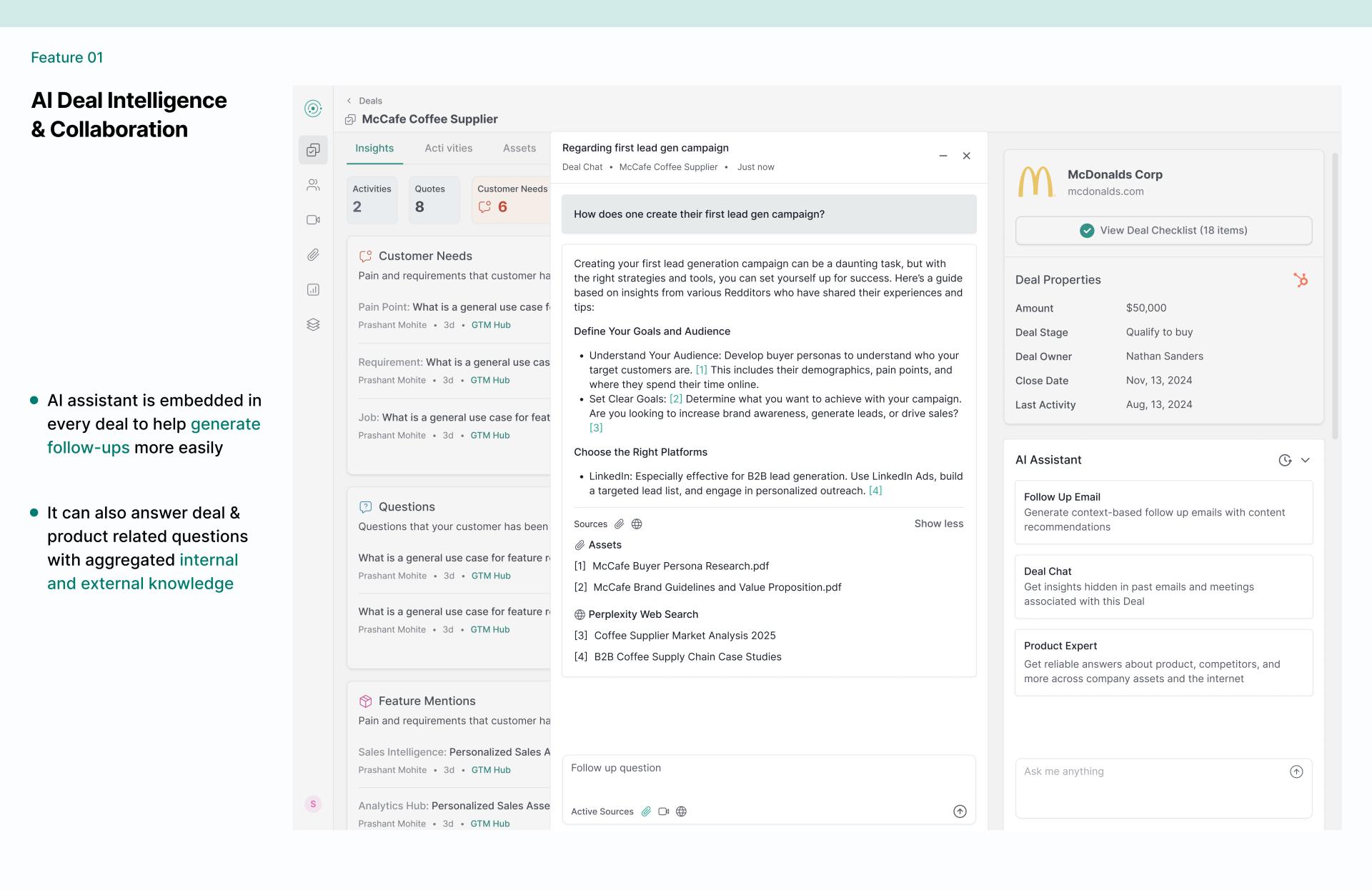This screenshot has height=890, width=1372.
Task: Open contacts icon in left sidebar
Action: tap(313, 185)
